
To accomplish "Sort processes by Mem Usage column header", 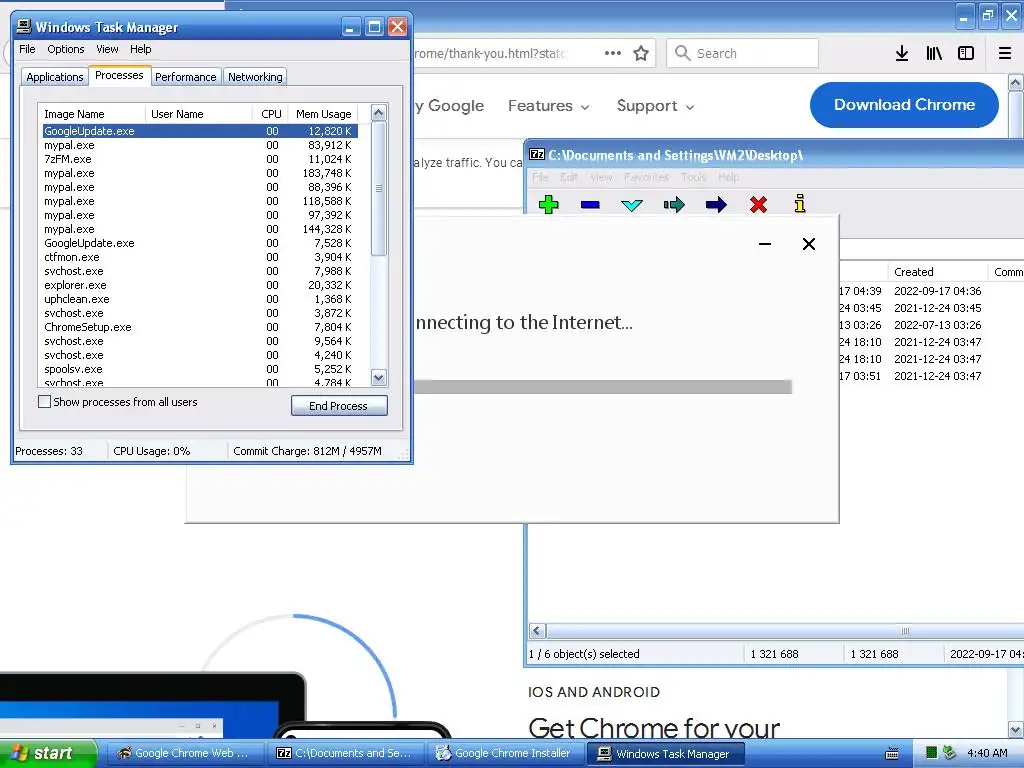I will click(x=323, y=114).
